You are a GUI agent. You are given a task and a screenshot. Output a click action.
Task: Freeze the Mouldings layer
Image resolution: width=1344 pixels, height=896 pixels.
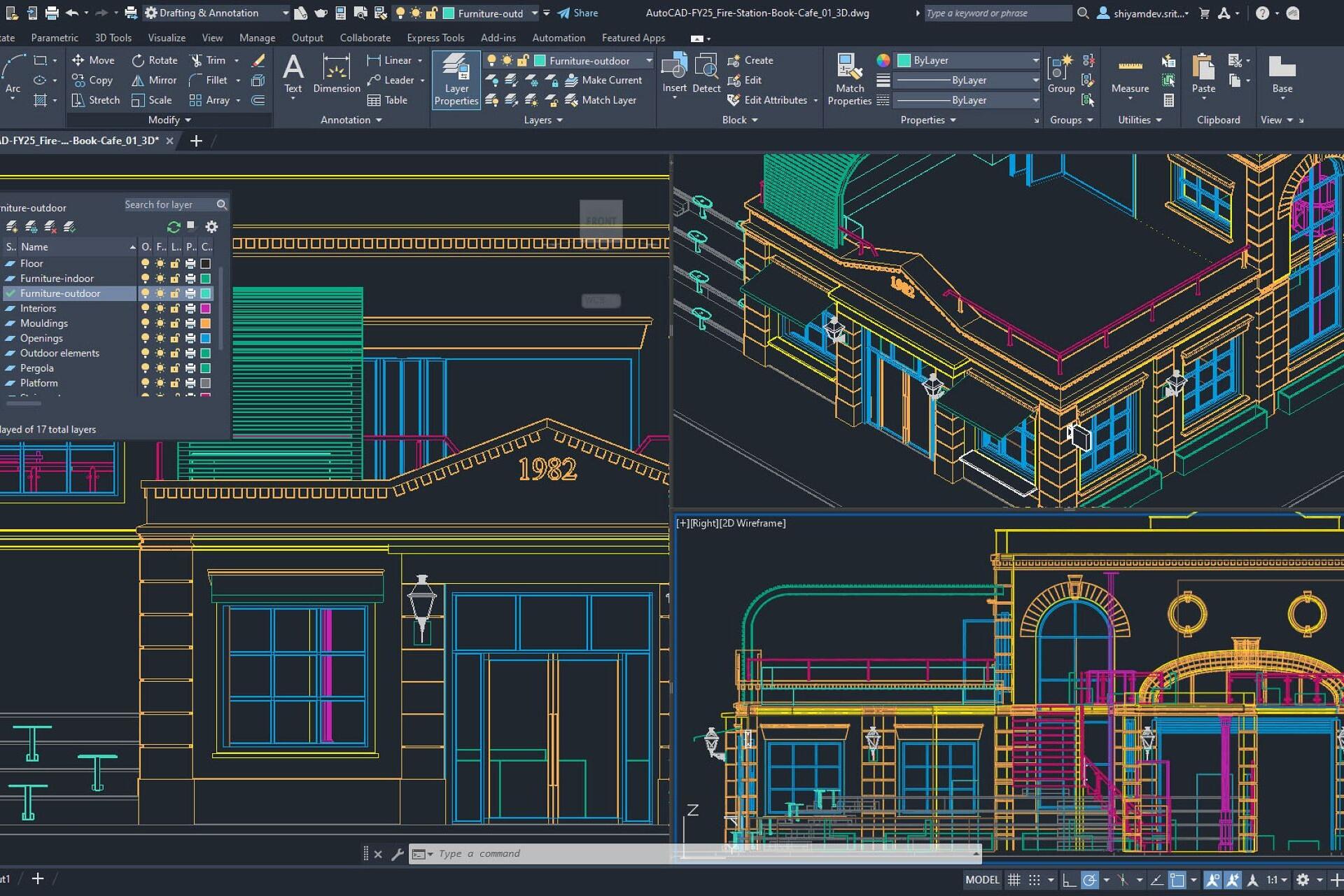pyautogui.click(x=160, y=323)
